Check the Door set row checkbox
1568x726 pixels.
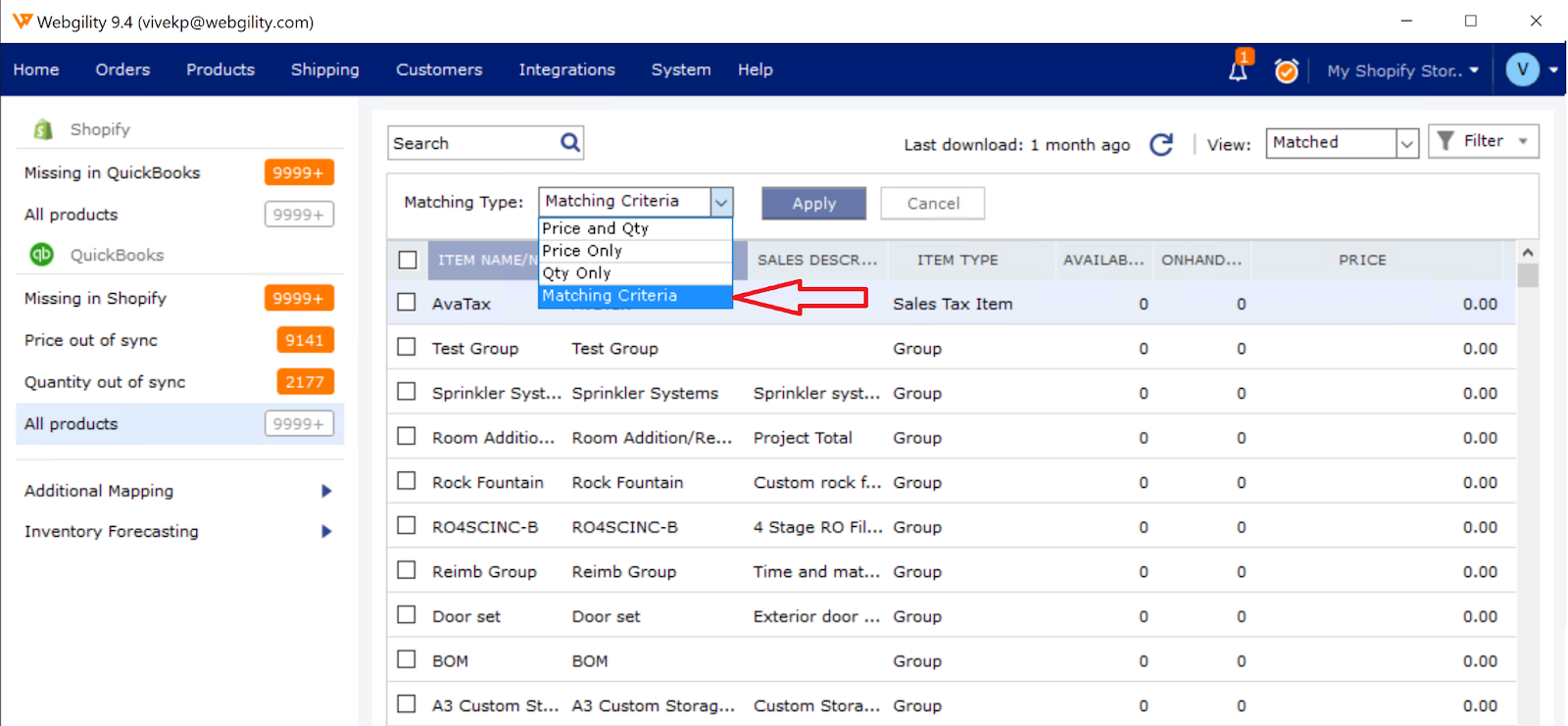click(x=407, y=615)
